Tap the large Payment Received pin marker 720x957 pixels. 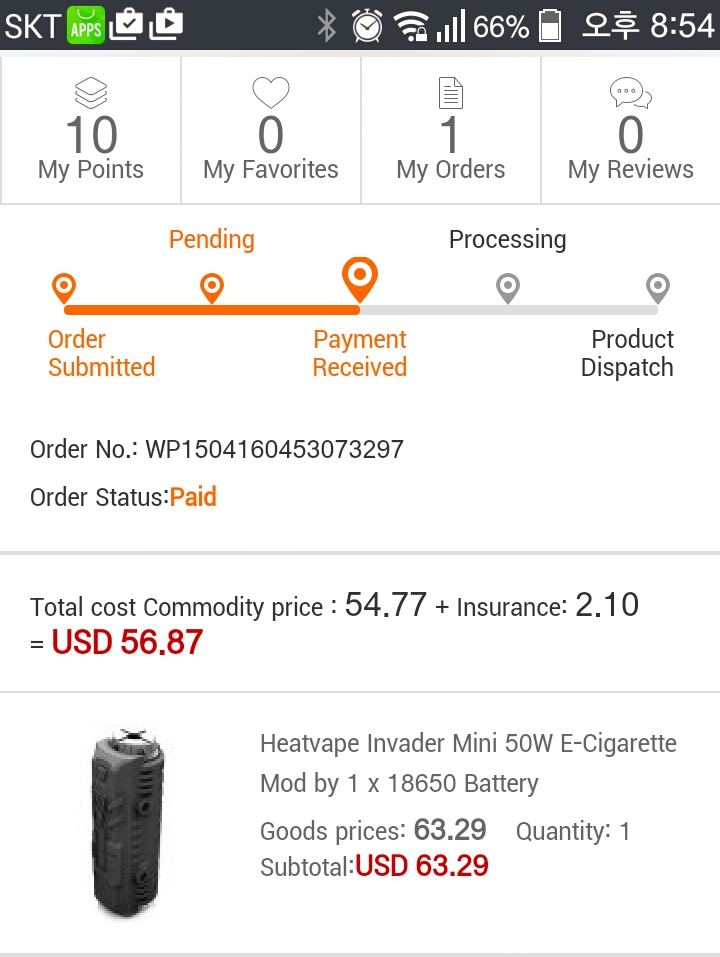point(360,277)
